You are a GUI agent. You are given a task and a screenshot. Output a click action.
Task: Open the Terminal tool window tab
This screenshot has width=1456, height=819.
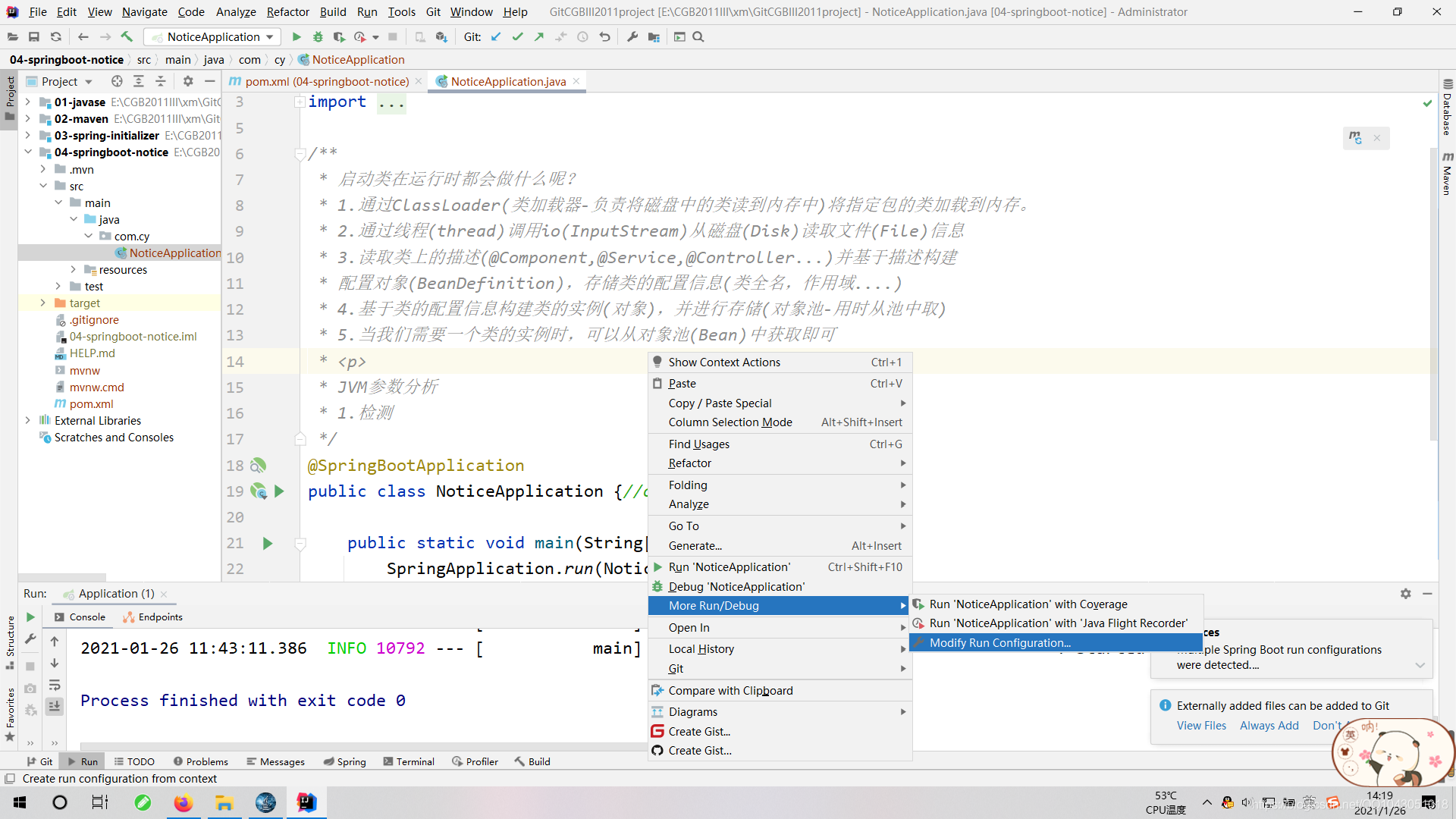point(409,761)
